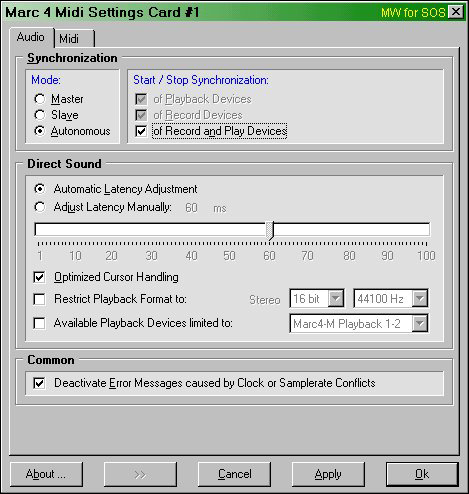
Task: Click the About button
Action: tap(46, 474)
